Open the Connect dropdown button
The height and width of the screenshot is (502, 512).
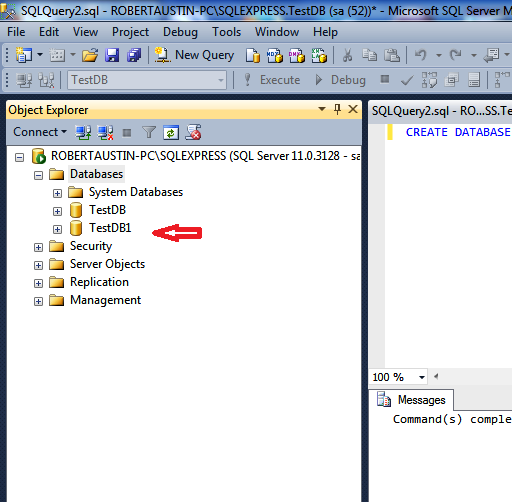coord(40,132)
